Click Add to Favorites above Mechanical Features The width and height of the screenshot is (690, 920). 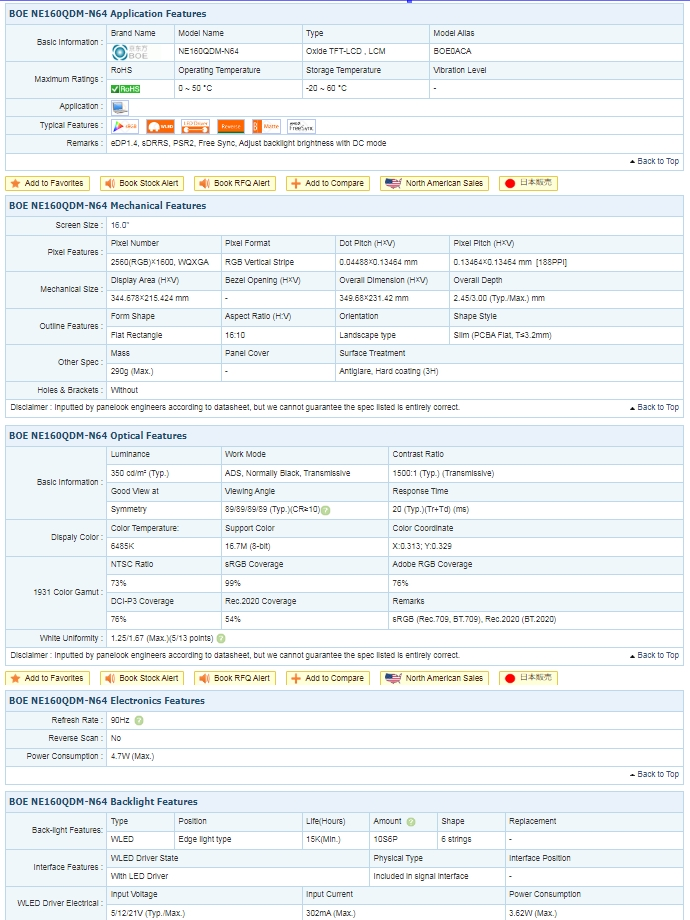click(48, 184)
